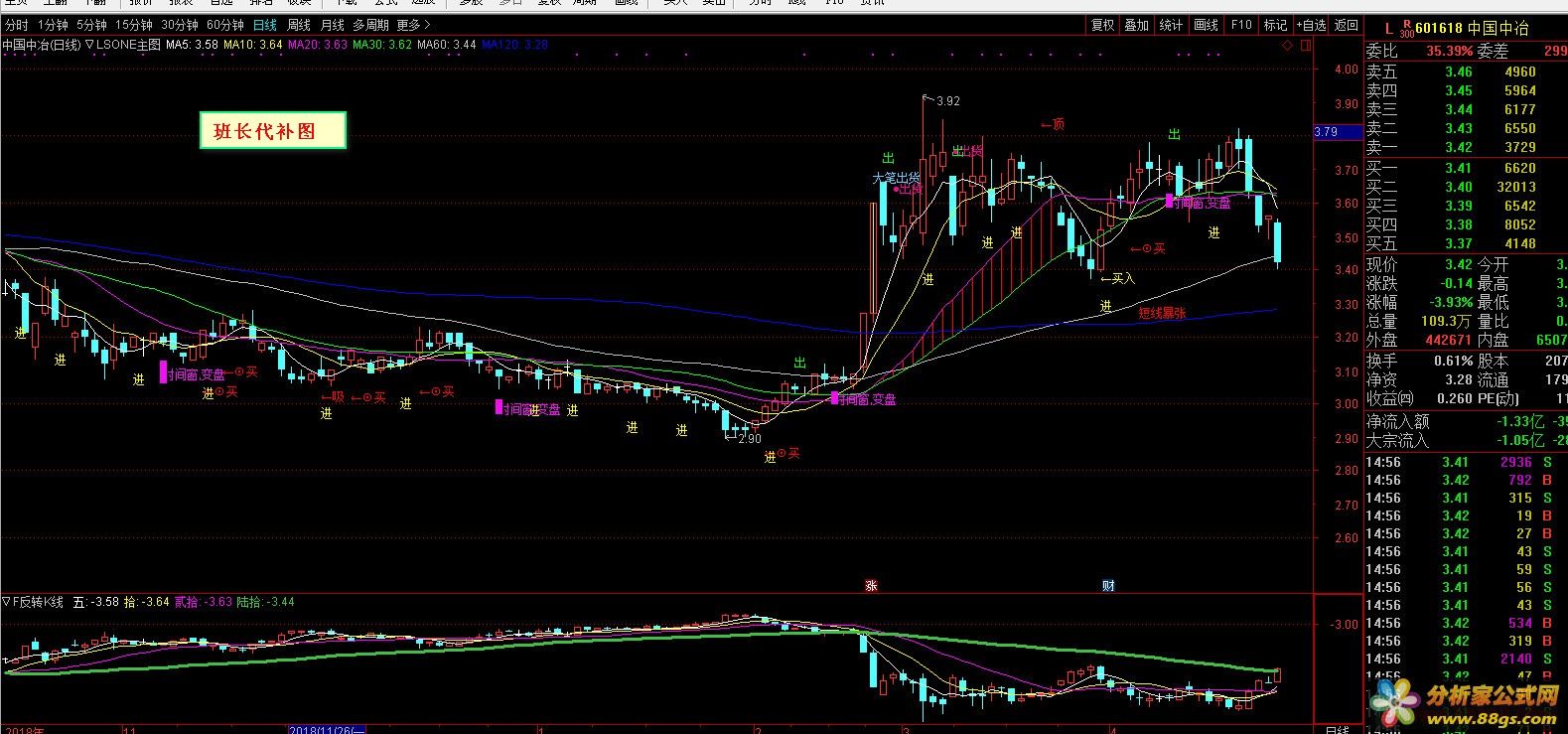Viewport: 1568px width, 734px height.
Task: Click the 涨幅 -3.93% quote row
Action: coord(1420,302)
